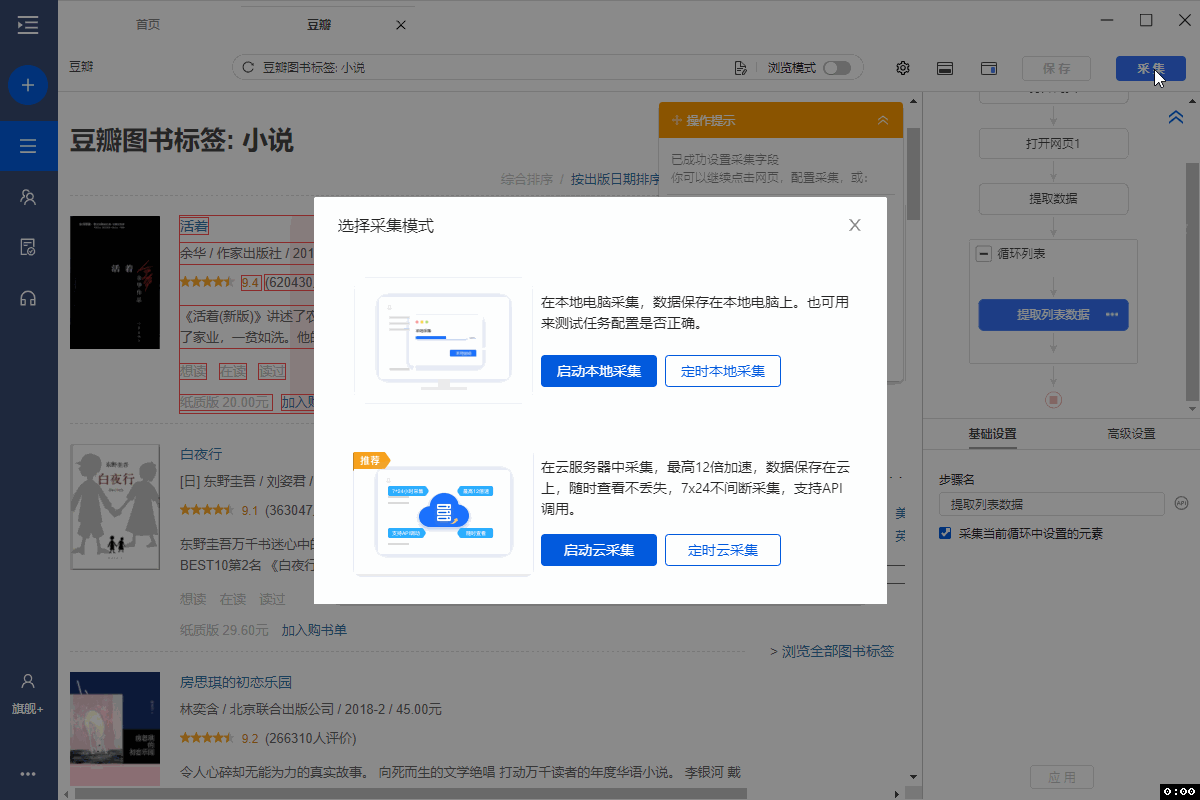Click the API icon beside step name

point(1180,504)
